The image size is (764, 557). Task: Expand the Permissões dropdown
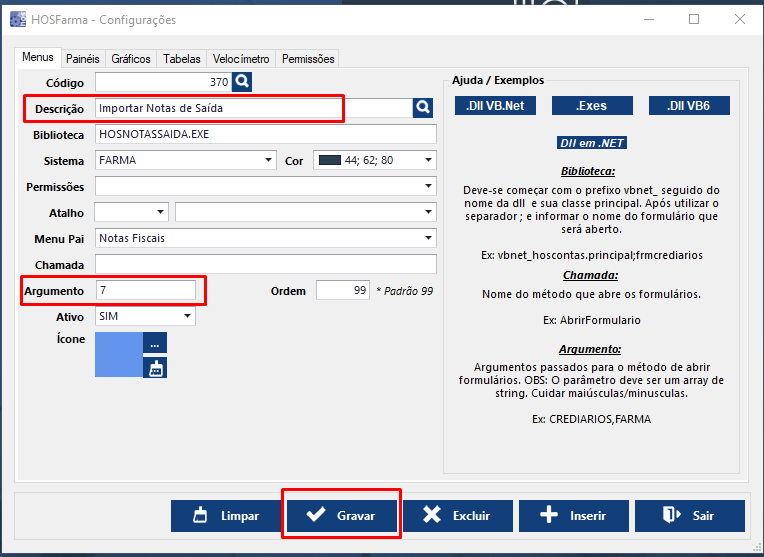coord(428,186)
